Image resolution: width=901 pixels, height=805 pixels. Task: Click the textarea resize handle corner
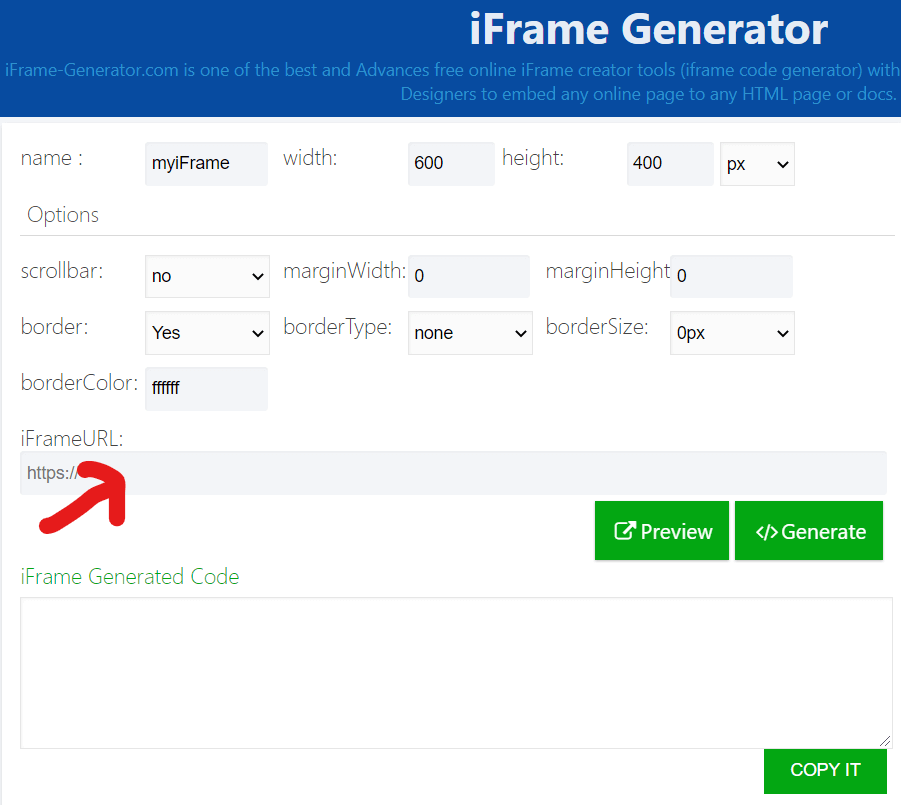(x=885, y=741)
